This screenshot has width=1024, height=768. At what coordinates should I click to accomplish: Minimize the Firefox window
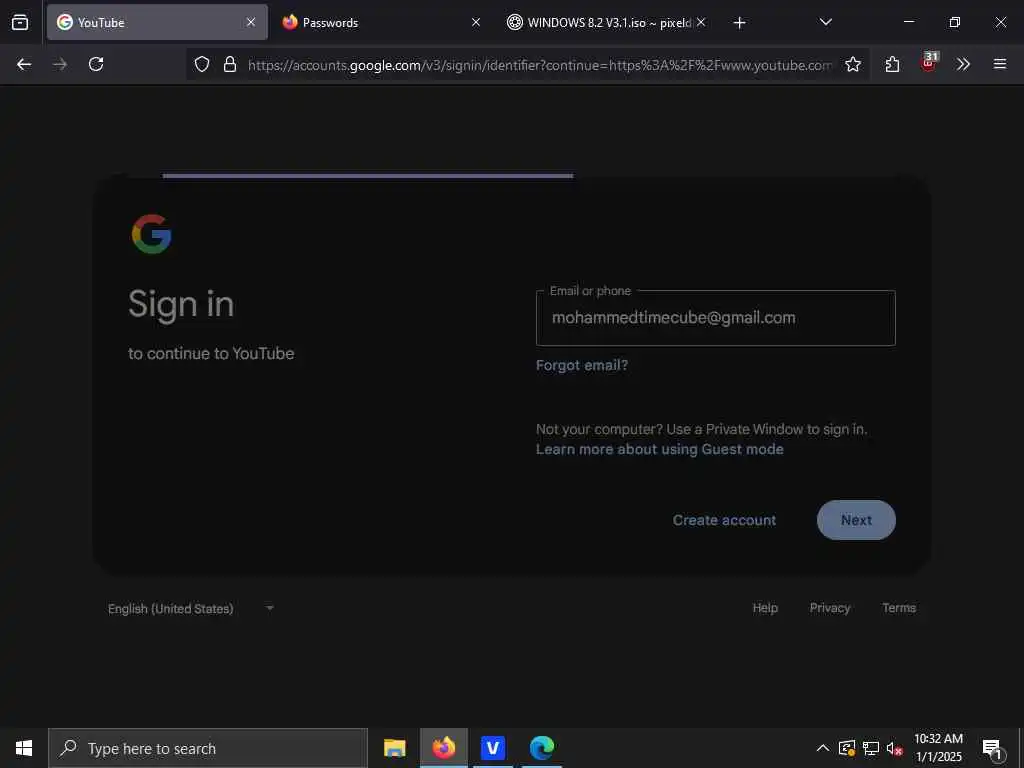tap(908, 22)
